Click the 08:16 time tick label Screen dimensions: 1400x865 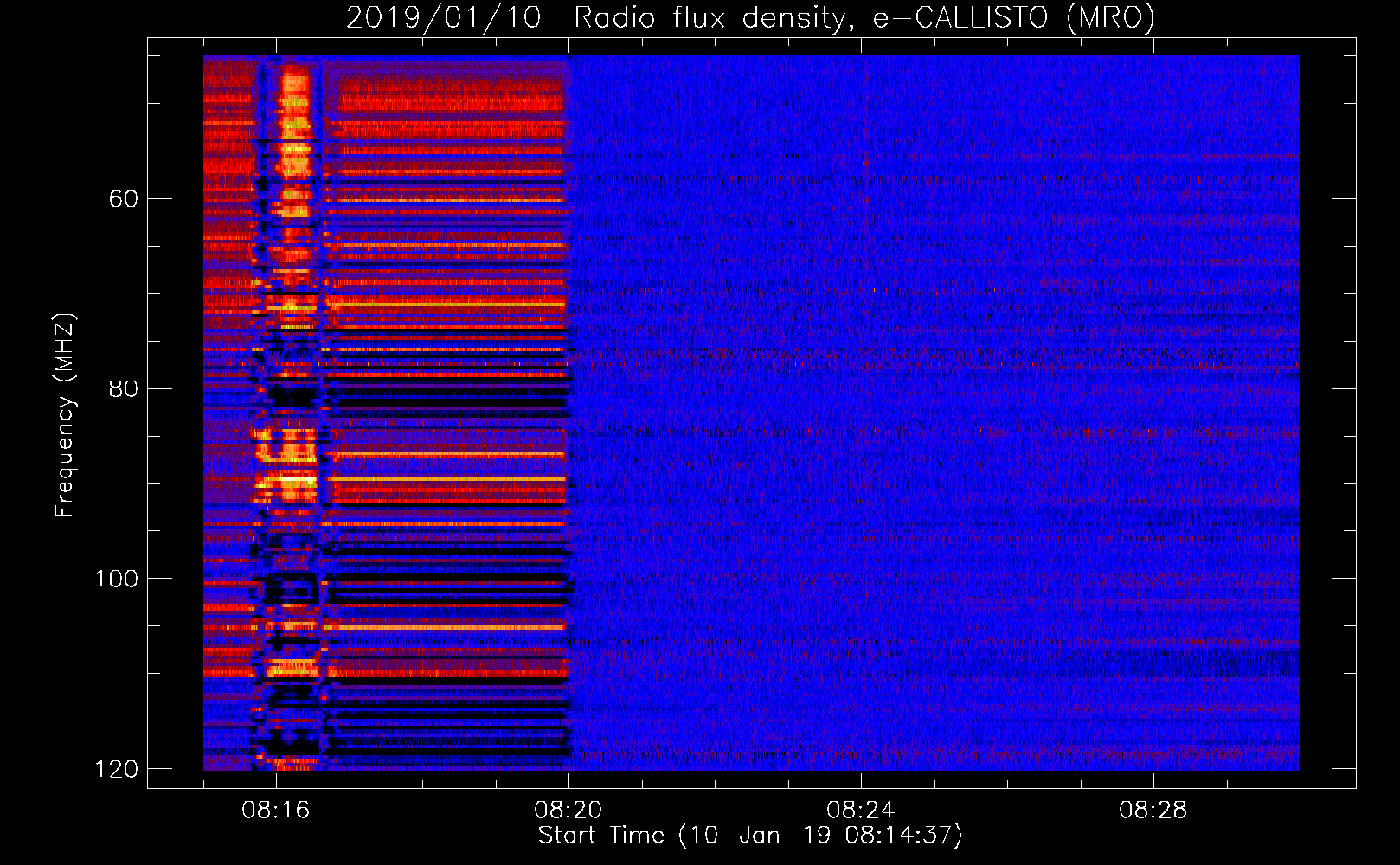[276, 811]
